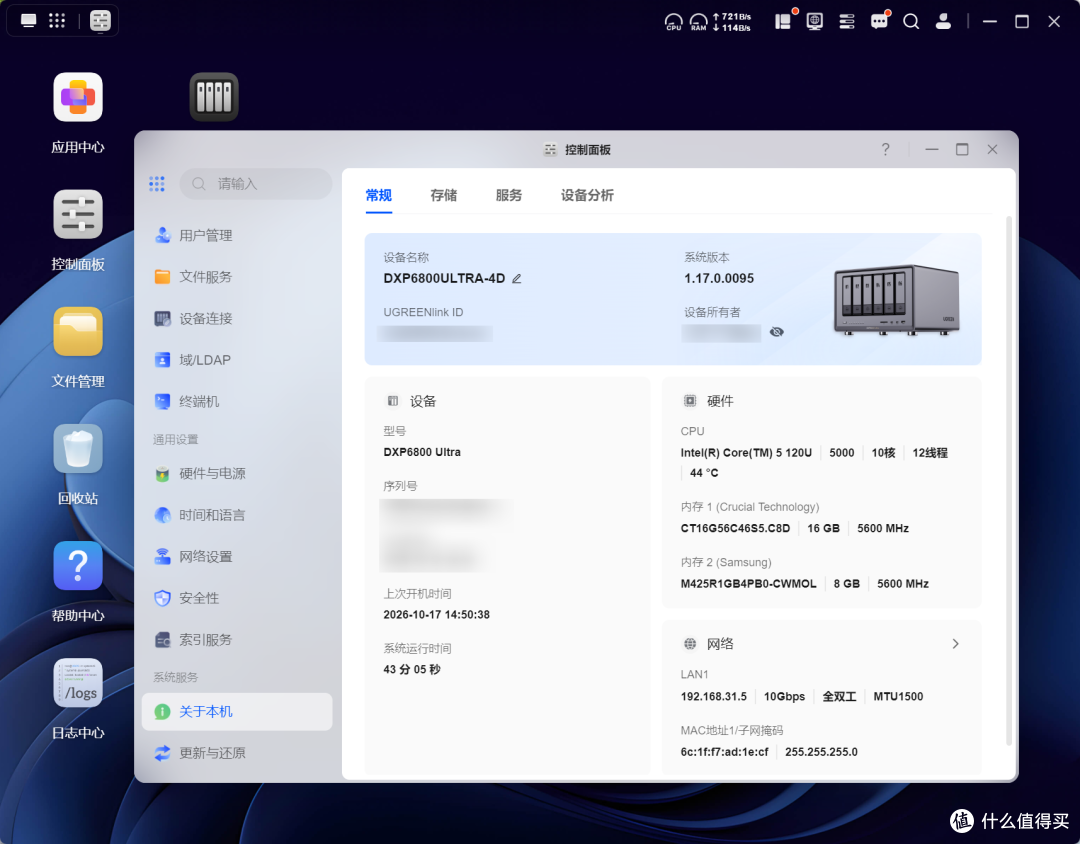
Task: Click the NAS device thumbnail image
Action: point(897,300)
